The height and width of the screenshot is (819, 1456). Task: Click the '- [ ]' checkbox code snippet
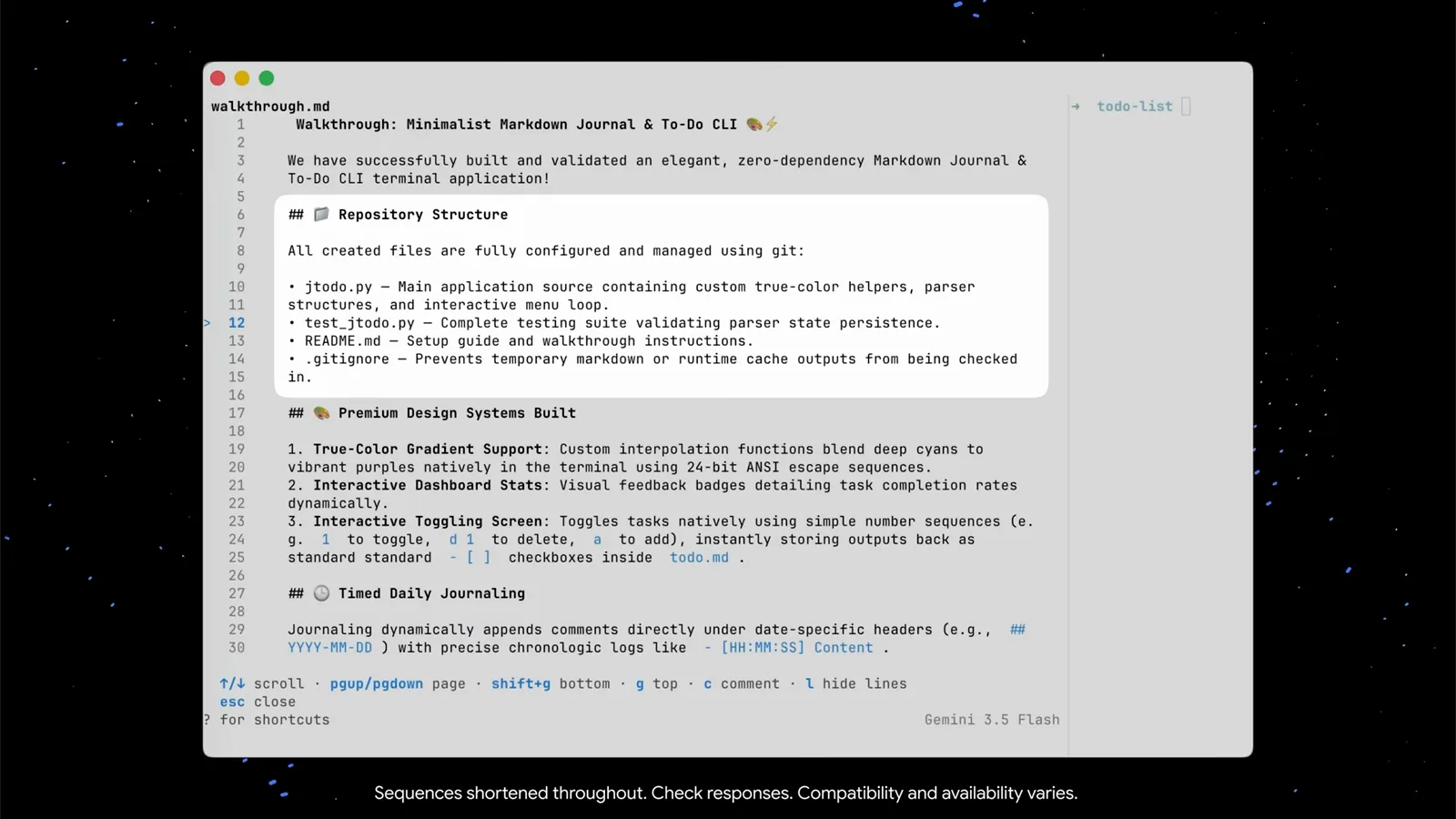(470, 558)
